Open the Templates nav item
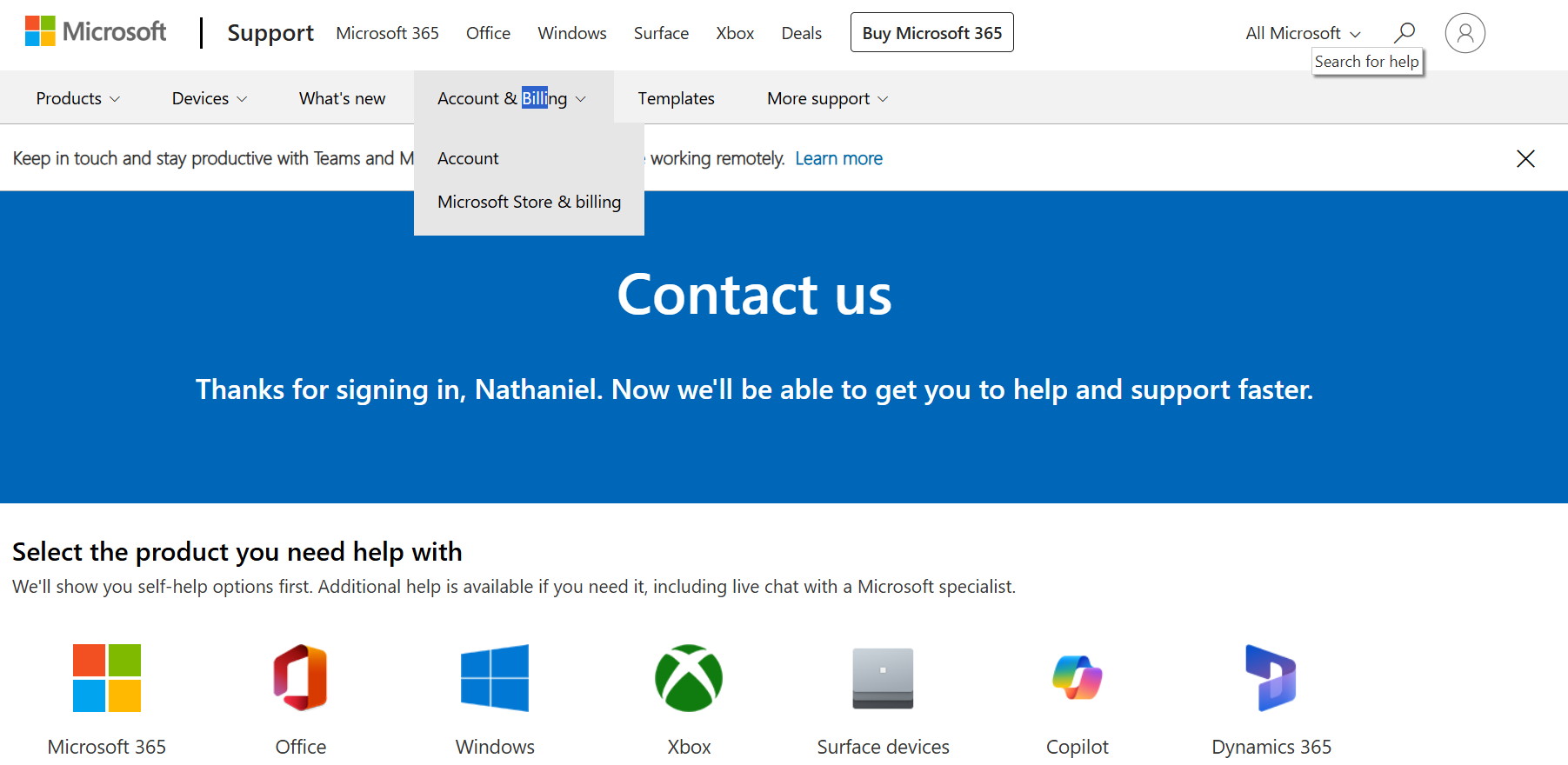1568x765 pixels. tap(676, 98)
